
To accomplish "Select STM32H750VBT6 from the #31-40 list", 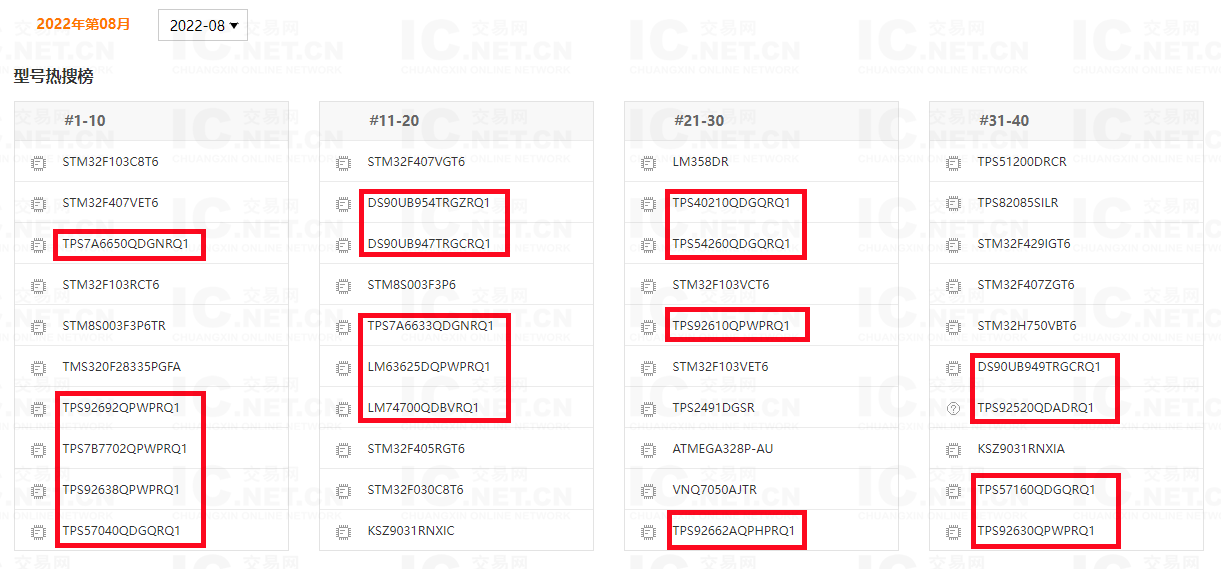I will click(x=1027, y=326).
